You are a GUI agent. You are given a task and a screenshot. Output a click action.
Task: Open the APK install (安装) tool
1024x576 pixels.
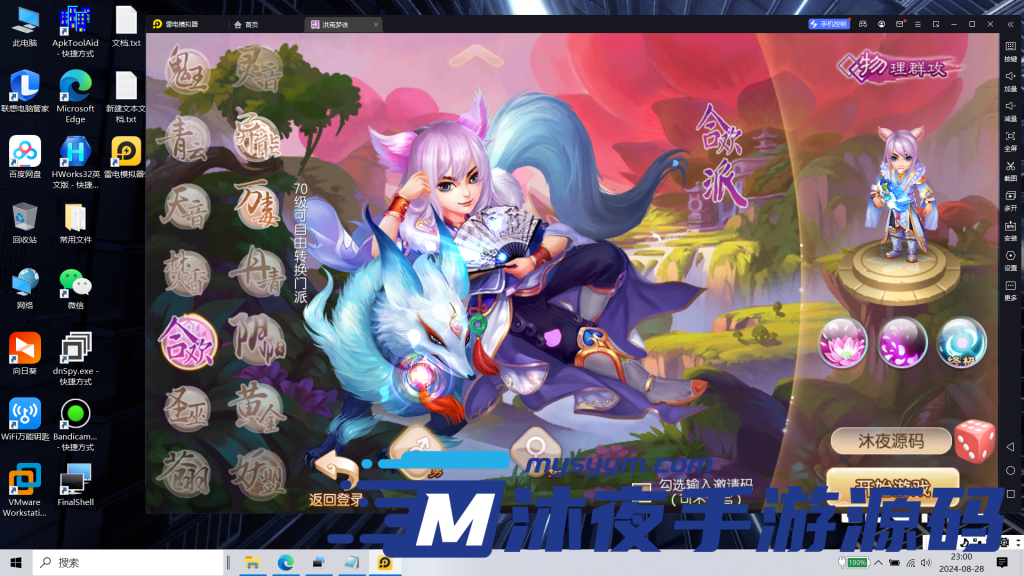(1010, 231)
